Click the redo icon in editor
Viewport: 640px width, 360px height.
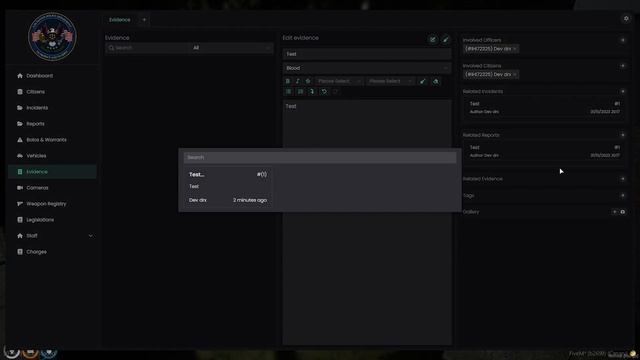point(336,92)
